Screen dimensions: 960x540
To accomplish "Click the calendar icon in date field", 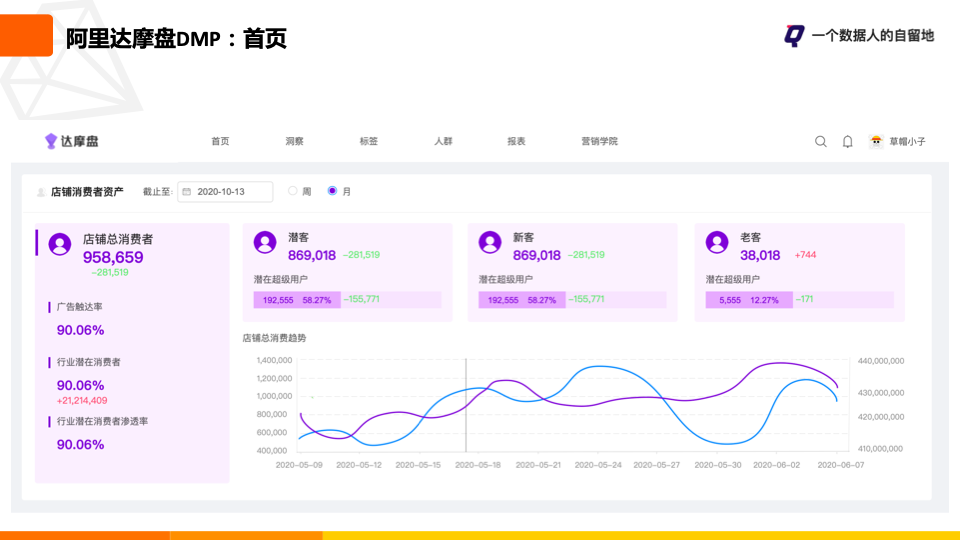I will tap(187, 192).
